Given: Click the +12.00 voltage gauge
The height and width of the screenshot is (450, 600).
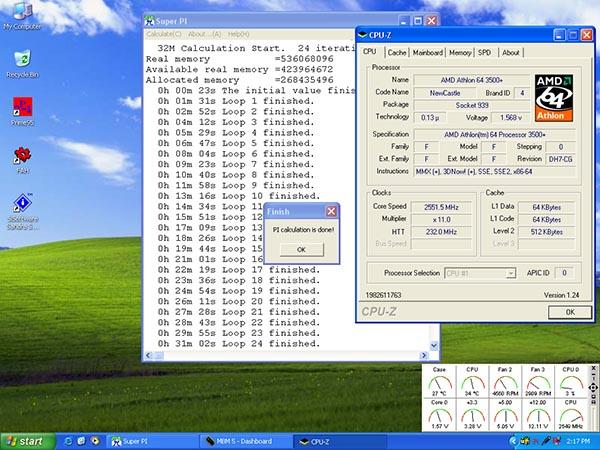Looking at the screenshot, I should point(538,414).
